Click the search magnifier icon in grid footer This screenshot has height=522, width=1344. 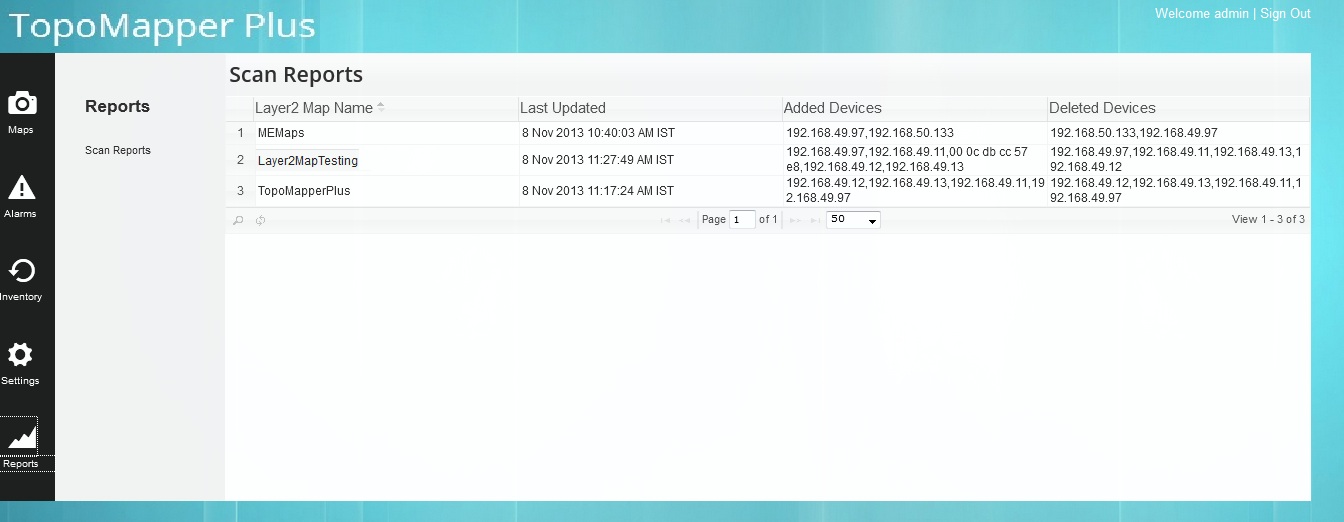pos(238,220)
